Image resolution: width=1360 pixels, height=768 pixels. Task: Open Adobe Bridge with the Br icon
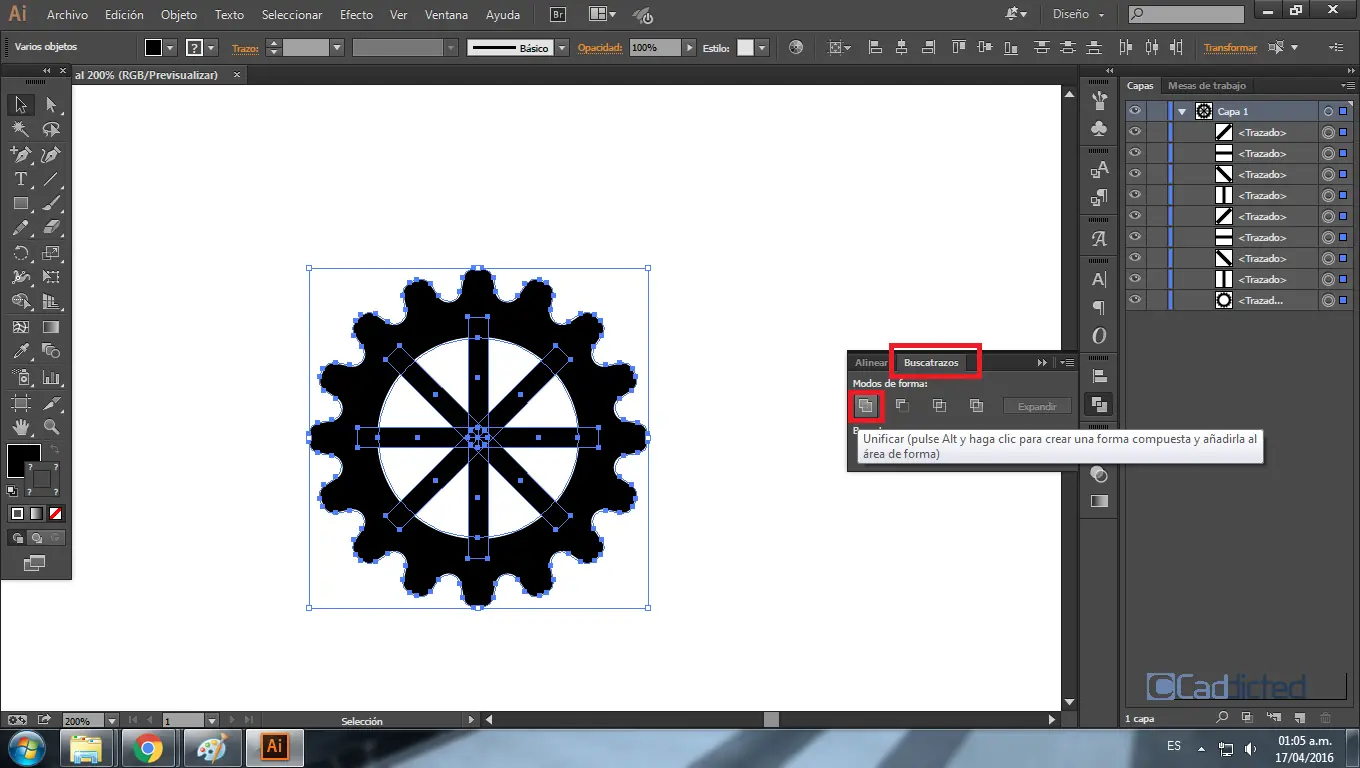(x=560, y=15)
